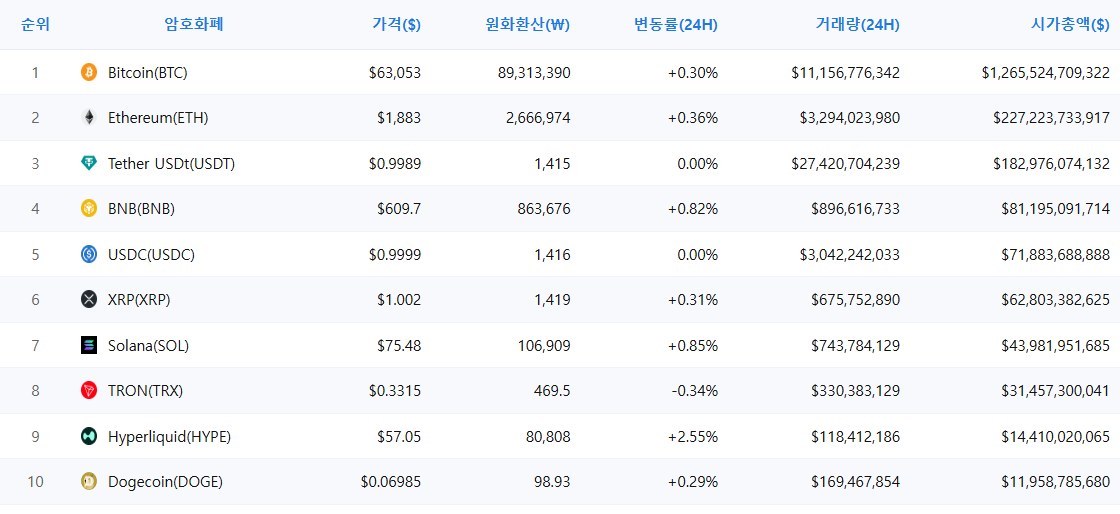
Task: Select XRP market cap $62,803,382,625
Action: pyautogui.click(x=1056, y=300)
